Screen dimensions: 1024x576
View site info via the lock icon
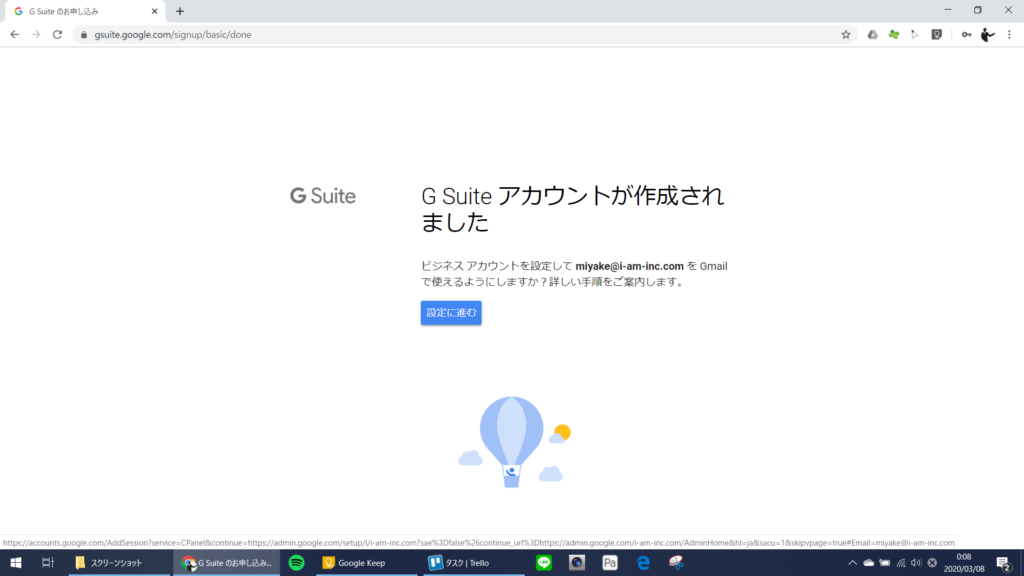(x=84, y=35)
